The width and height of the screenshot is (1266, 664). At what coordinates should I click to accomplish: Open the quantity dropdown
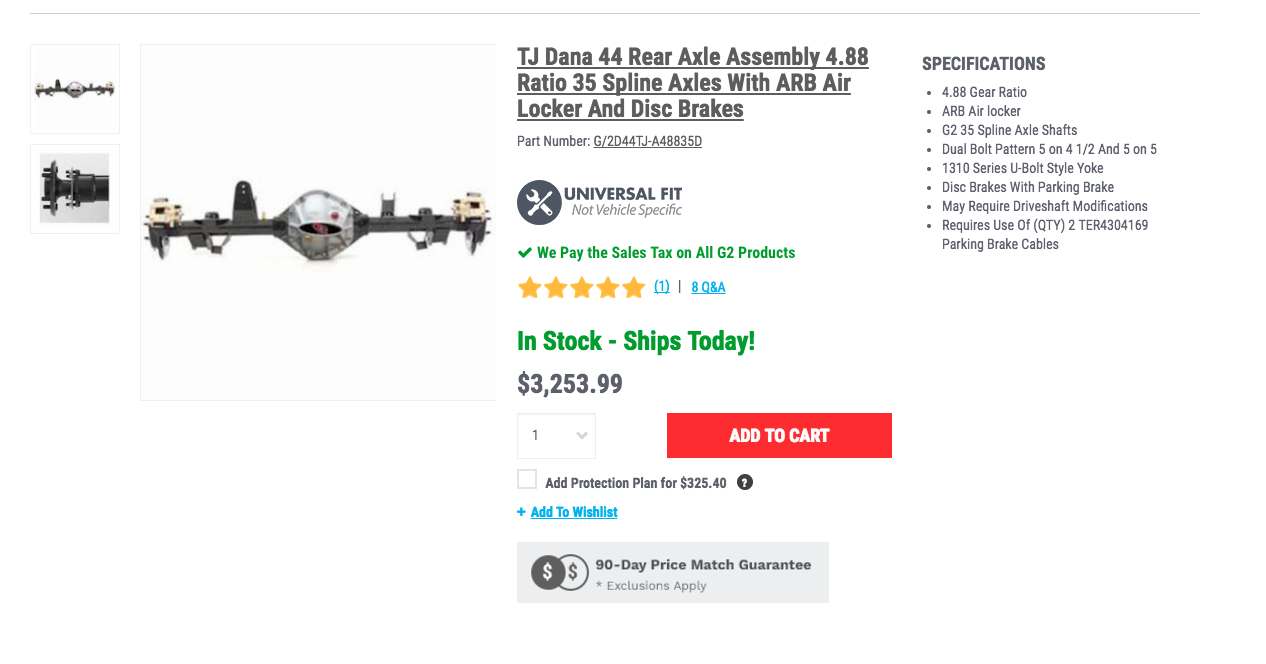[556, 436]
